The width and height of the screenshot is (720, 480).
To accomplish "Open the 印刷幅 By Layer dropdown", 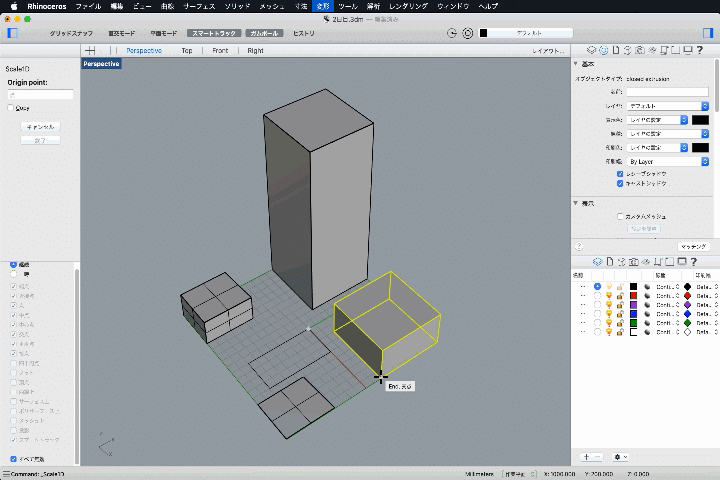I will tap(668, 162).
